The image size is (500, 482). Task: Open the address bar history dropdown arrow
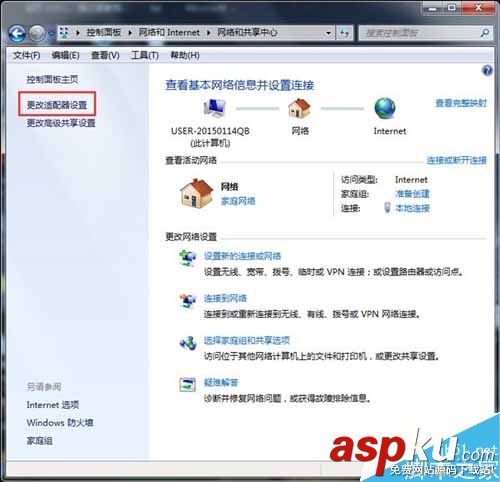point(328,33)
